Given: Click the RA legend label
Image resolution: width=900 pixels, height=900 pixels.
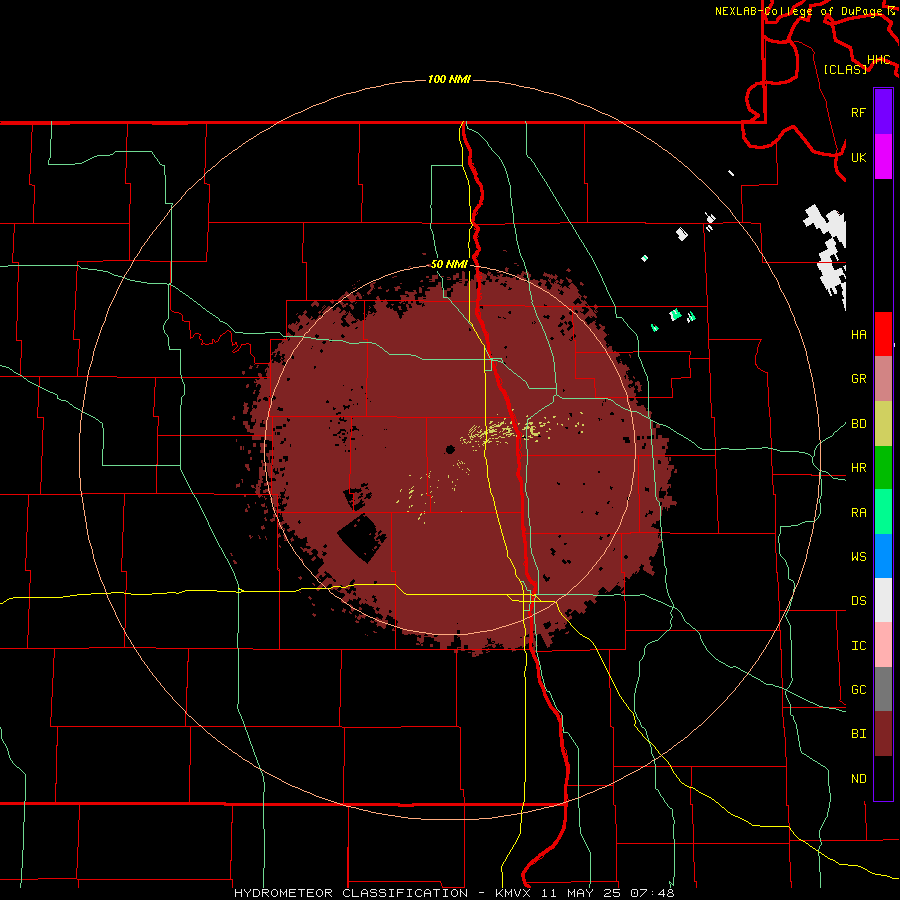Looking at the screenshot, I should 858,512.
